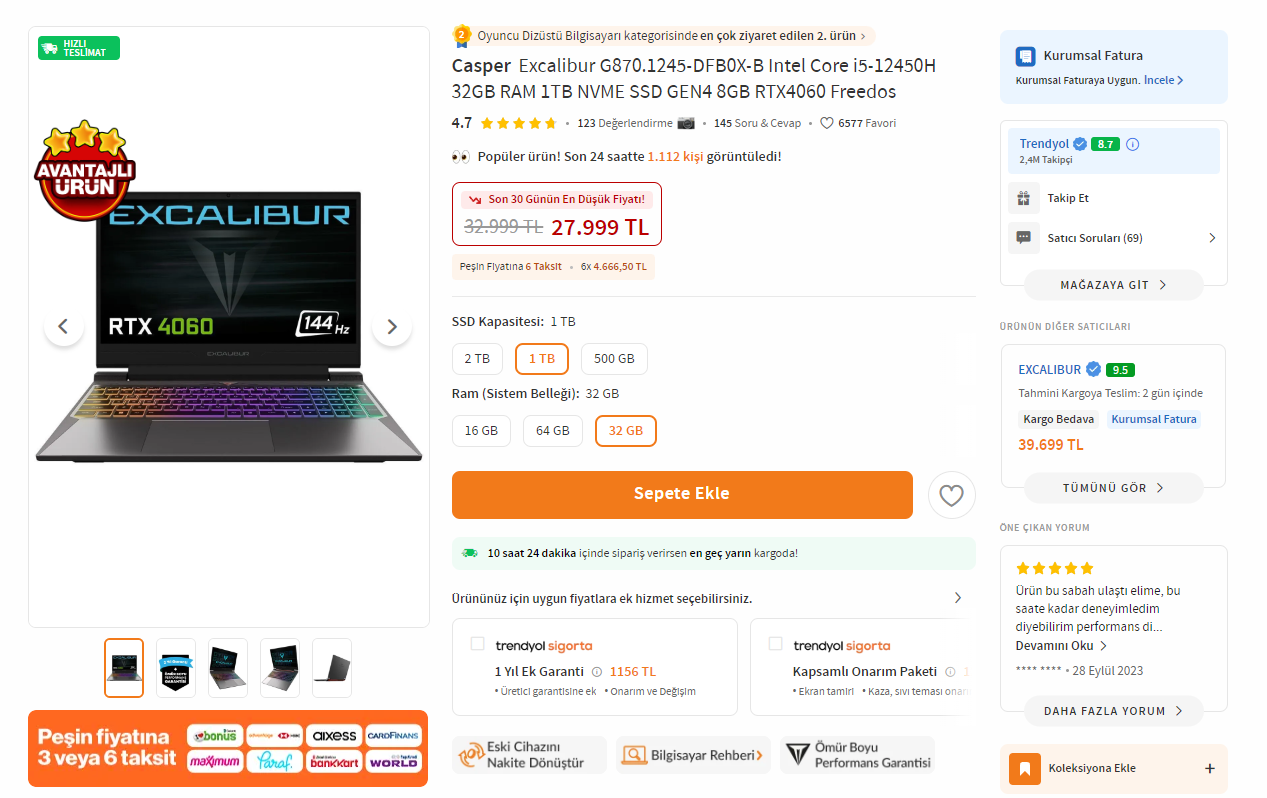Choose the 16 GB RAM option
The height and width of the screenshot is (798, 1267).
click(481, 431)
